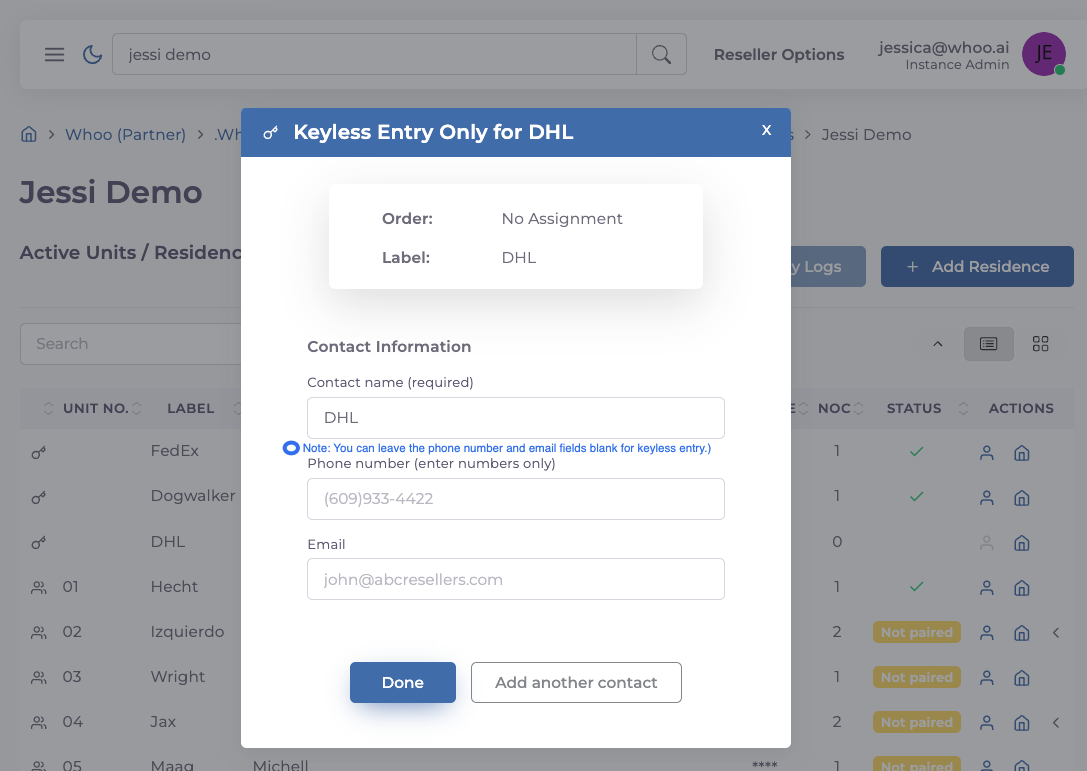The image size is (1087, 771).
Task: Click the top search field containing jessi demo
Action: click(374, 54)
